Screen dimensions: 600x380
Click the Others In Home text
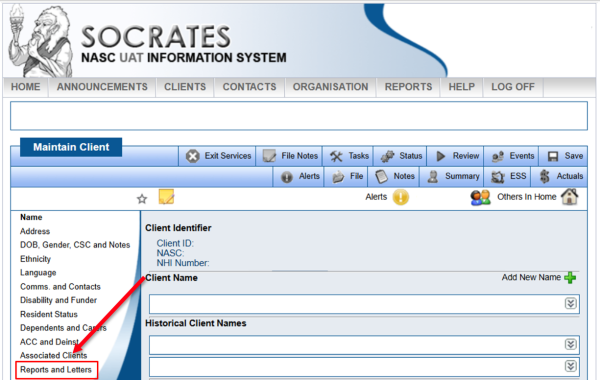[527, 197]
